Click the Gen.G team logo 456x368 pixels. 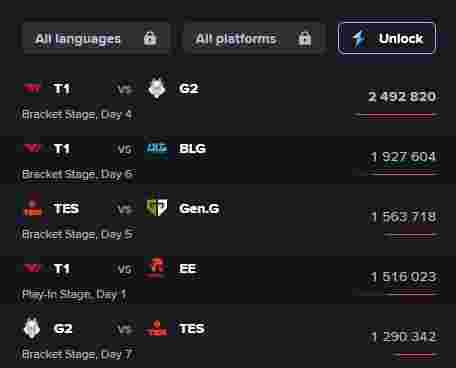156,208
